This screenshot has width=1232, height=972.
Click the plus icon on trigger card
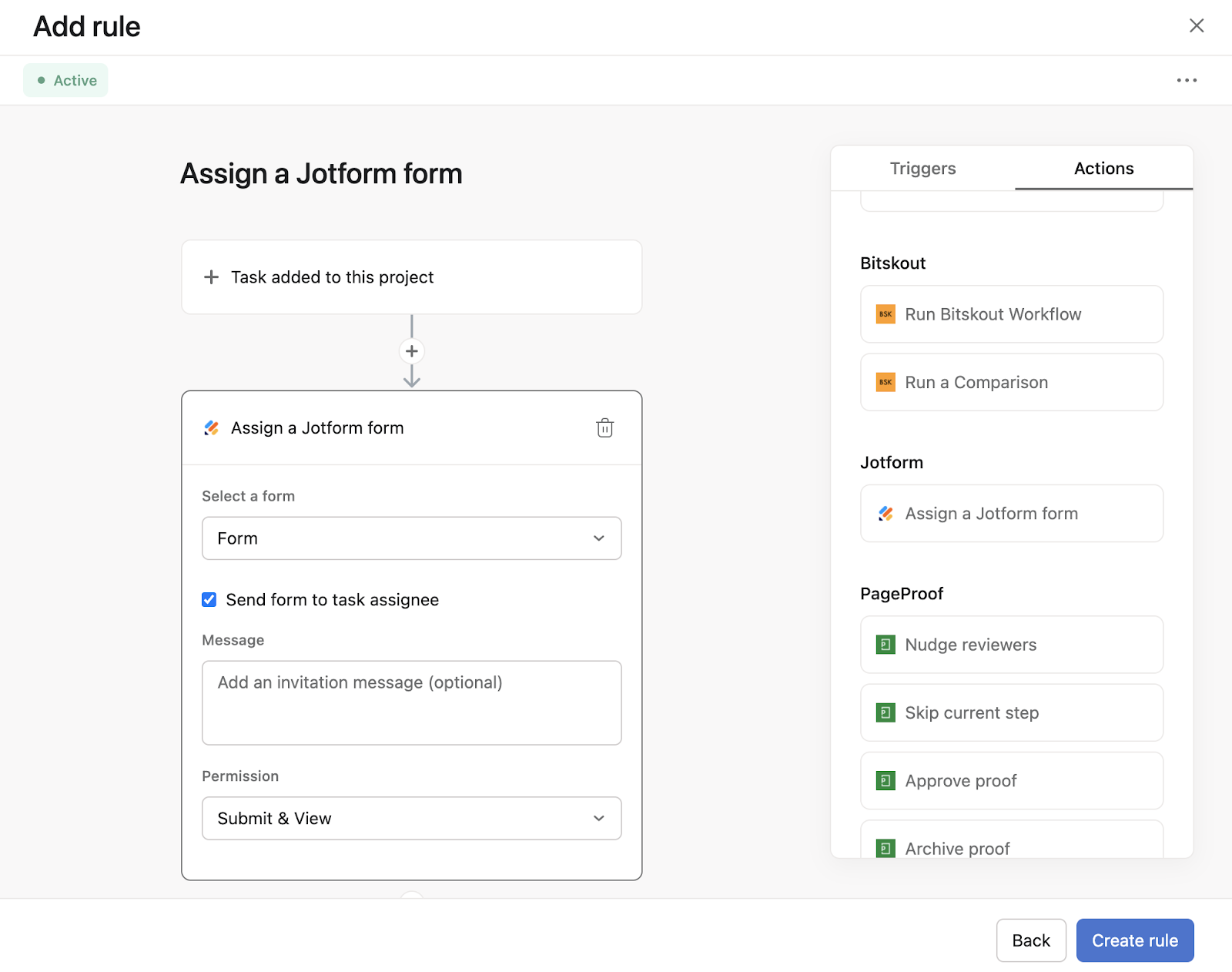point(211,277)
